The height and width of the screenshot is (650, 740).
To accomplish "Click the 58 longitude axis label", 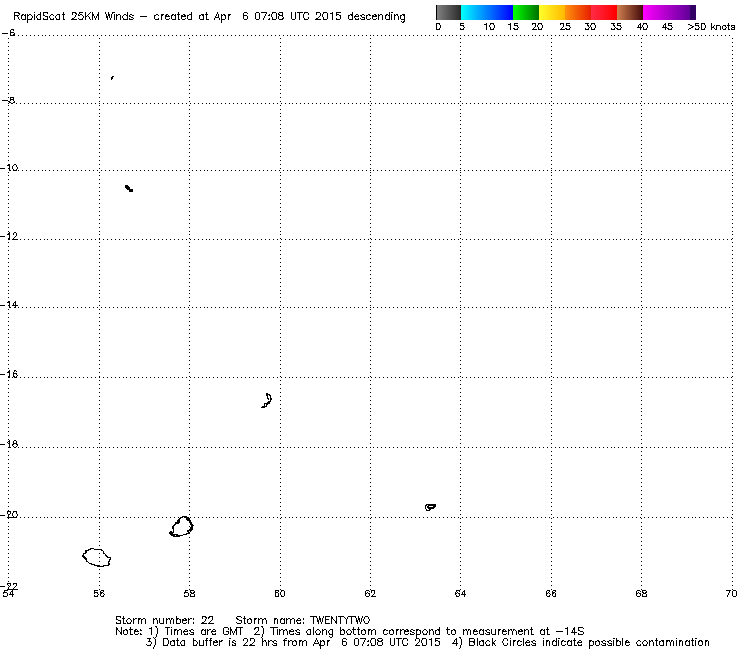I will click(x=189, y=593).
